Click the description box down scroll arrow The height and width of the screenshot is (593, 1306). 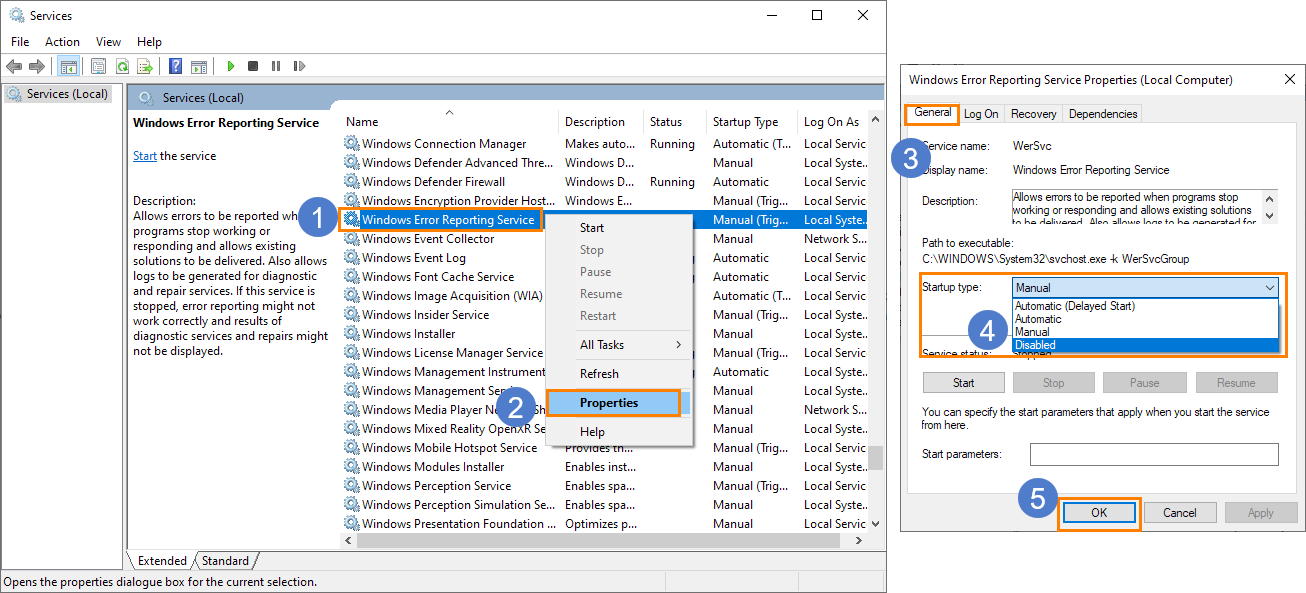click(x=1270, y=216)
